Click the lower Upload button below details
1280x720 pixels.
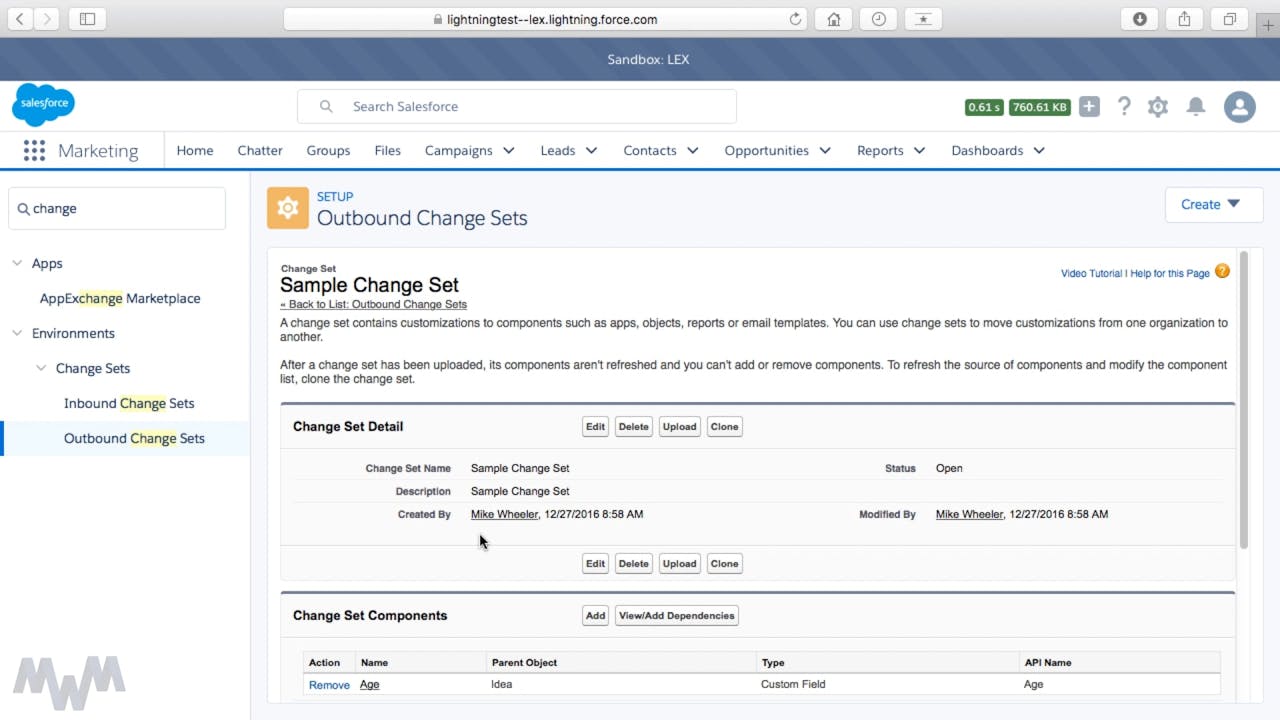click(679, 563)
